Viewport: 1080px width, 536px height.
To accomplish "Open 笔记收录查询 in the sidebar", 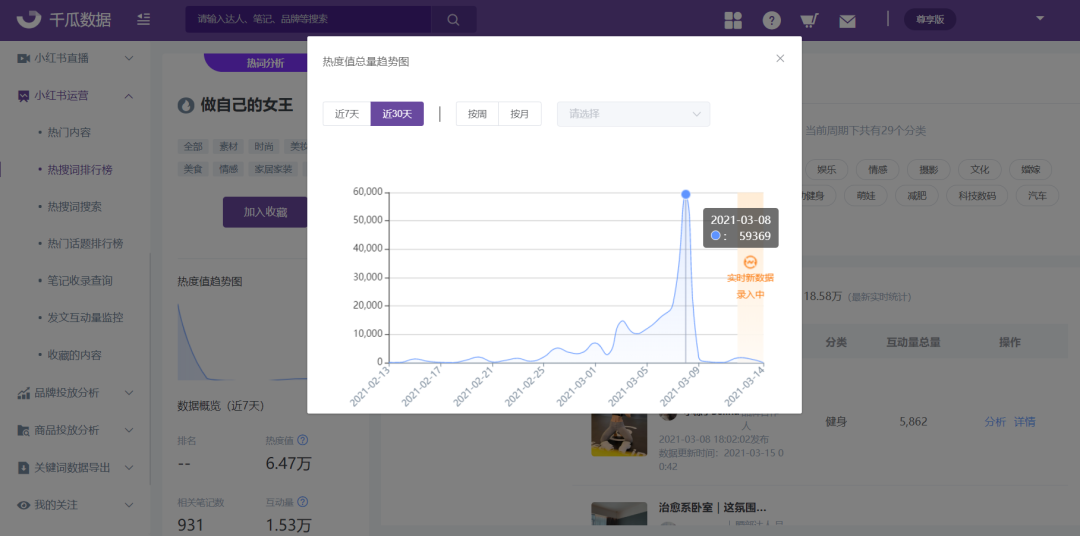I will click(x=80, y=281).
